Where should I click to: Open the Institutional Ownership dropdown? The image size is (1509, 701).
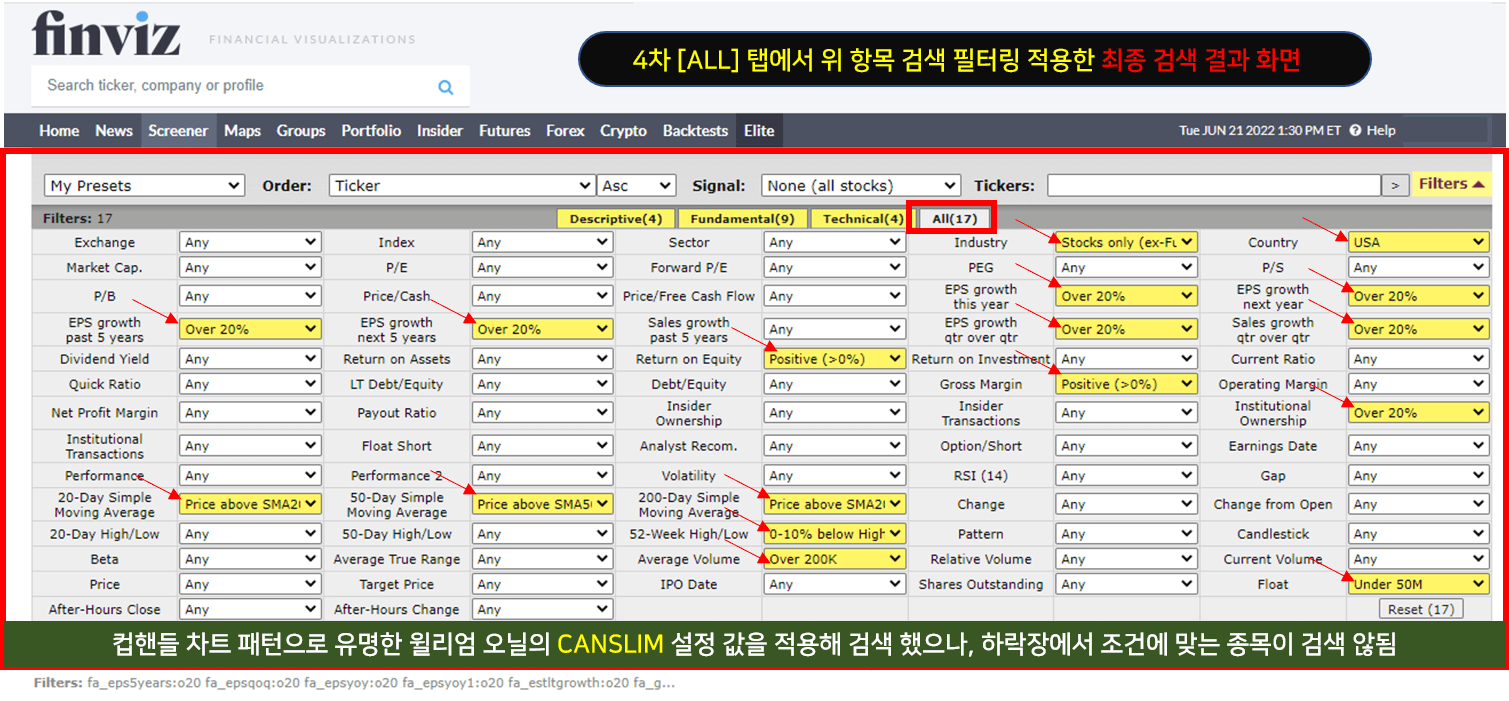click(x=1418, y=412)
